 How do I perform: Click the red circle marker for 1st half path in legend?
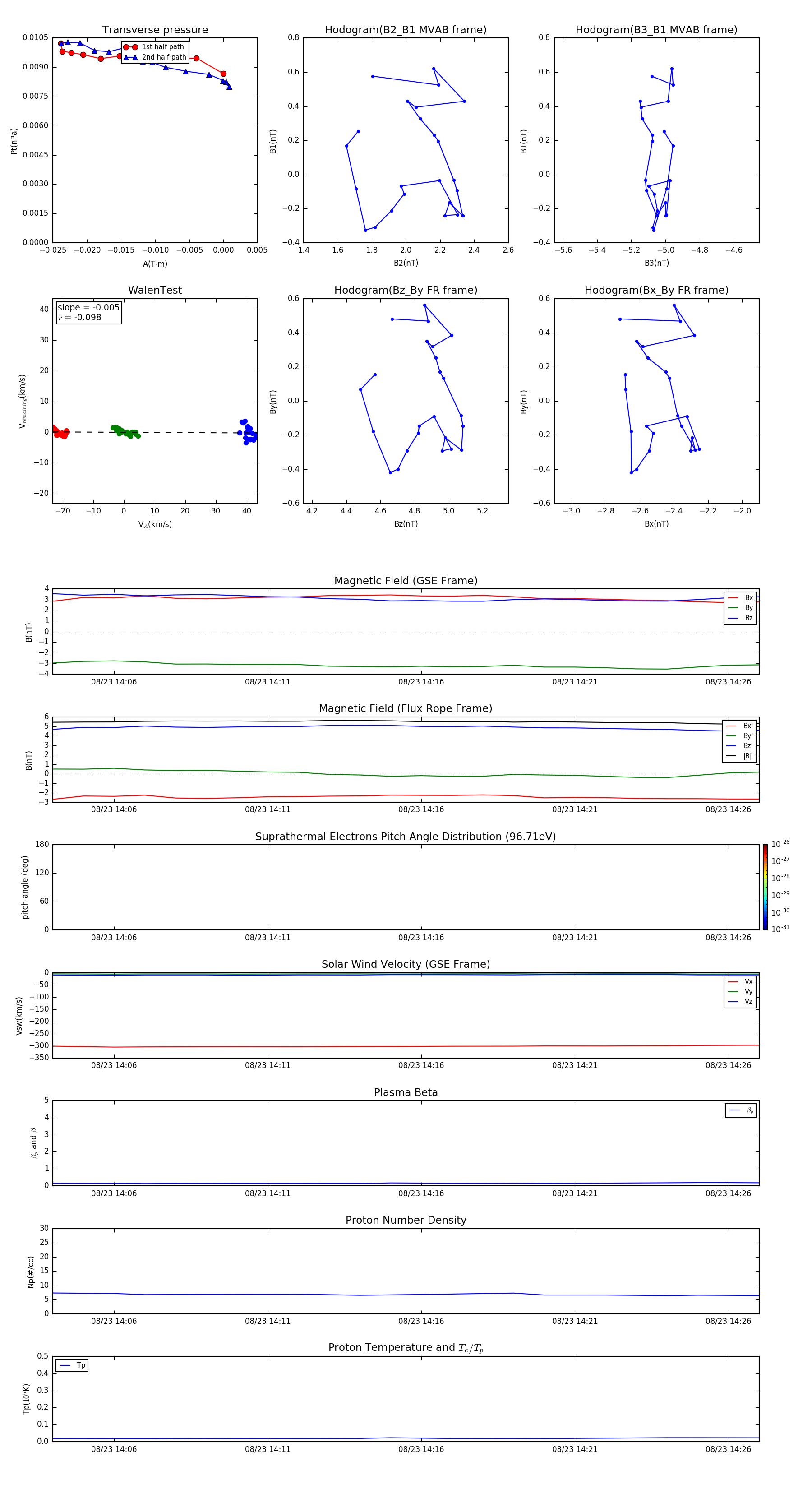pos(130,47)
